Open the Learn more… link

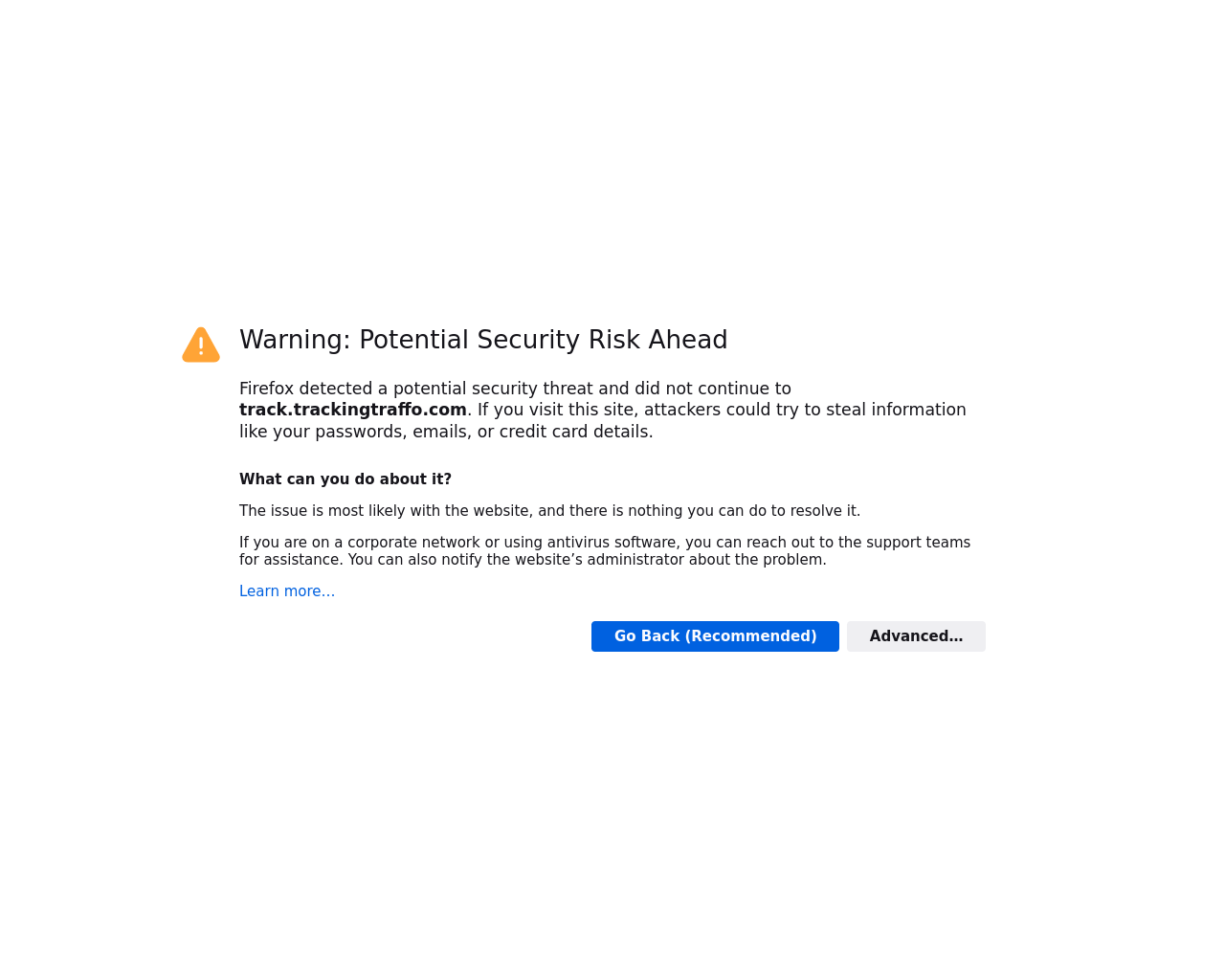click(287, 591)
